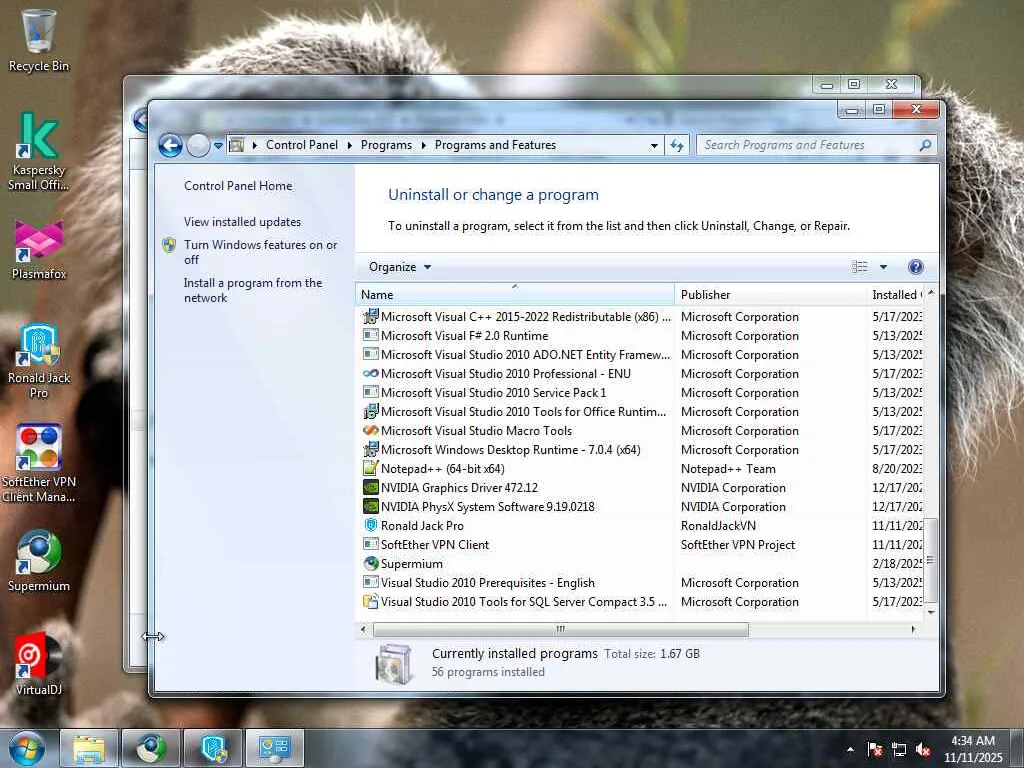Open recent pages dropdown arrow

pos(218,145)
